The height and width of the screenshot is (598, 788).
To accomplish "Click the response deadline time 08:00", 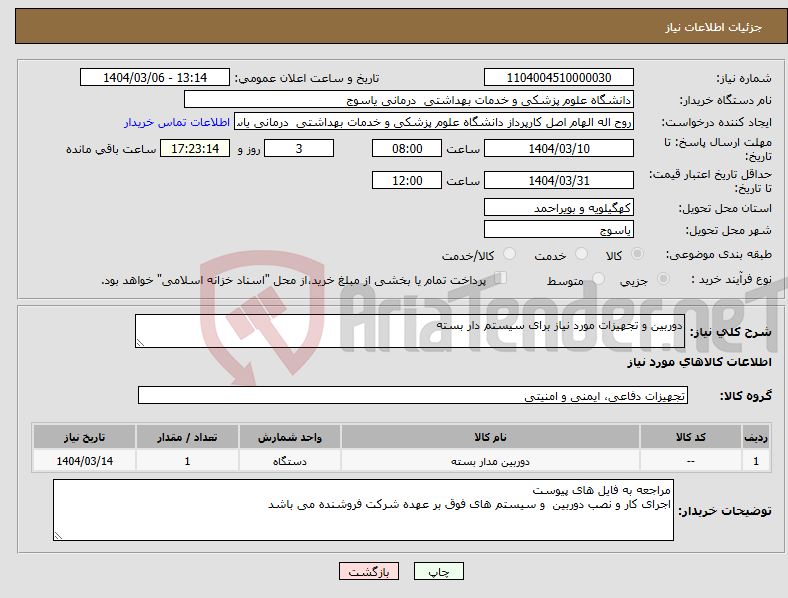I will tap(407, 148).
